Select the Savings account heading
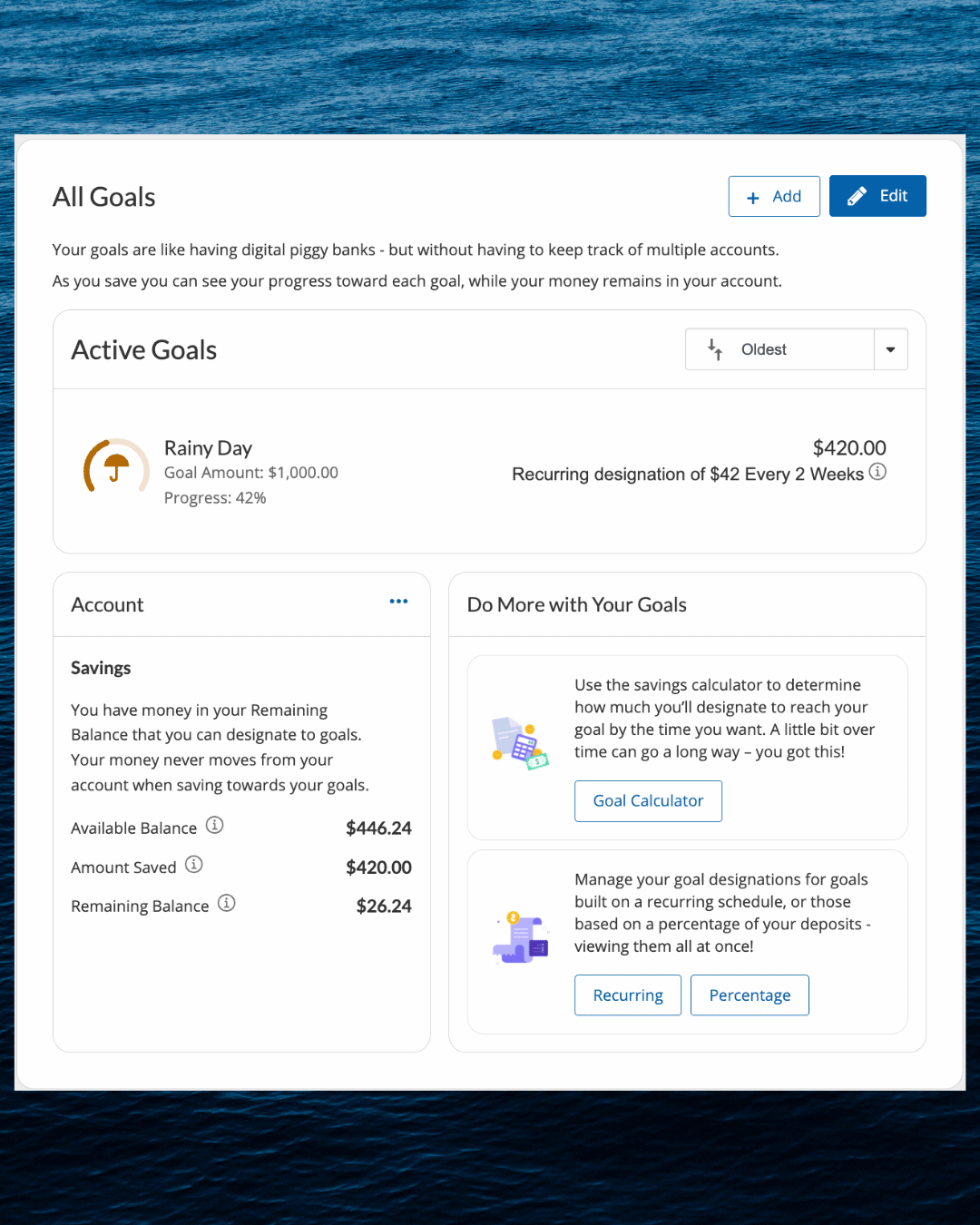The image size is (980, 1225). click(101, 668)
